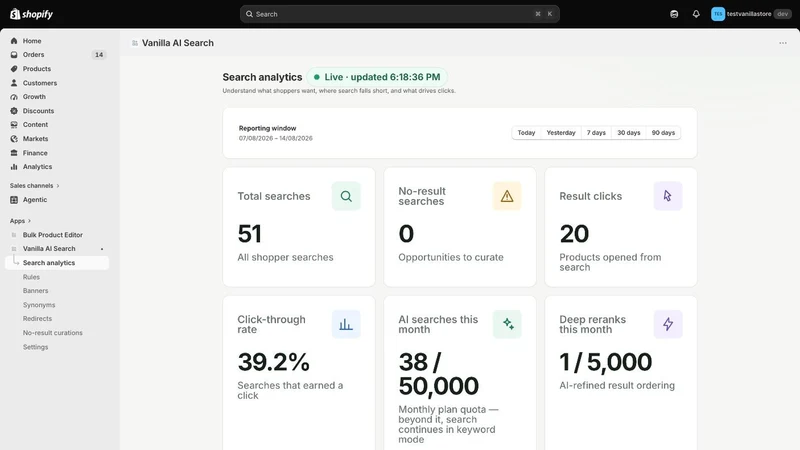Click the dev badge in top bar
800x450 pixels.
click(x=783, y=14)
